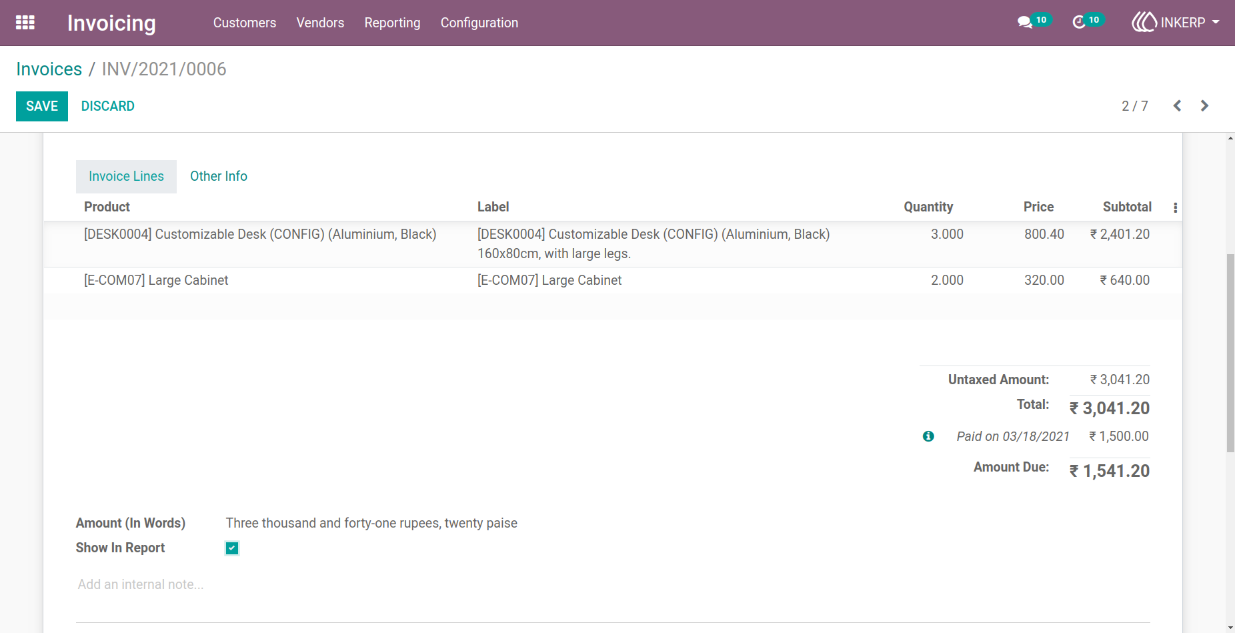Go to previous record arrow
1235x633 pixels.
point(1177,106)
